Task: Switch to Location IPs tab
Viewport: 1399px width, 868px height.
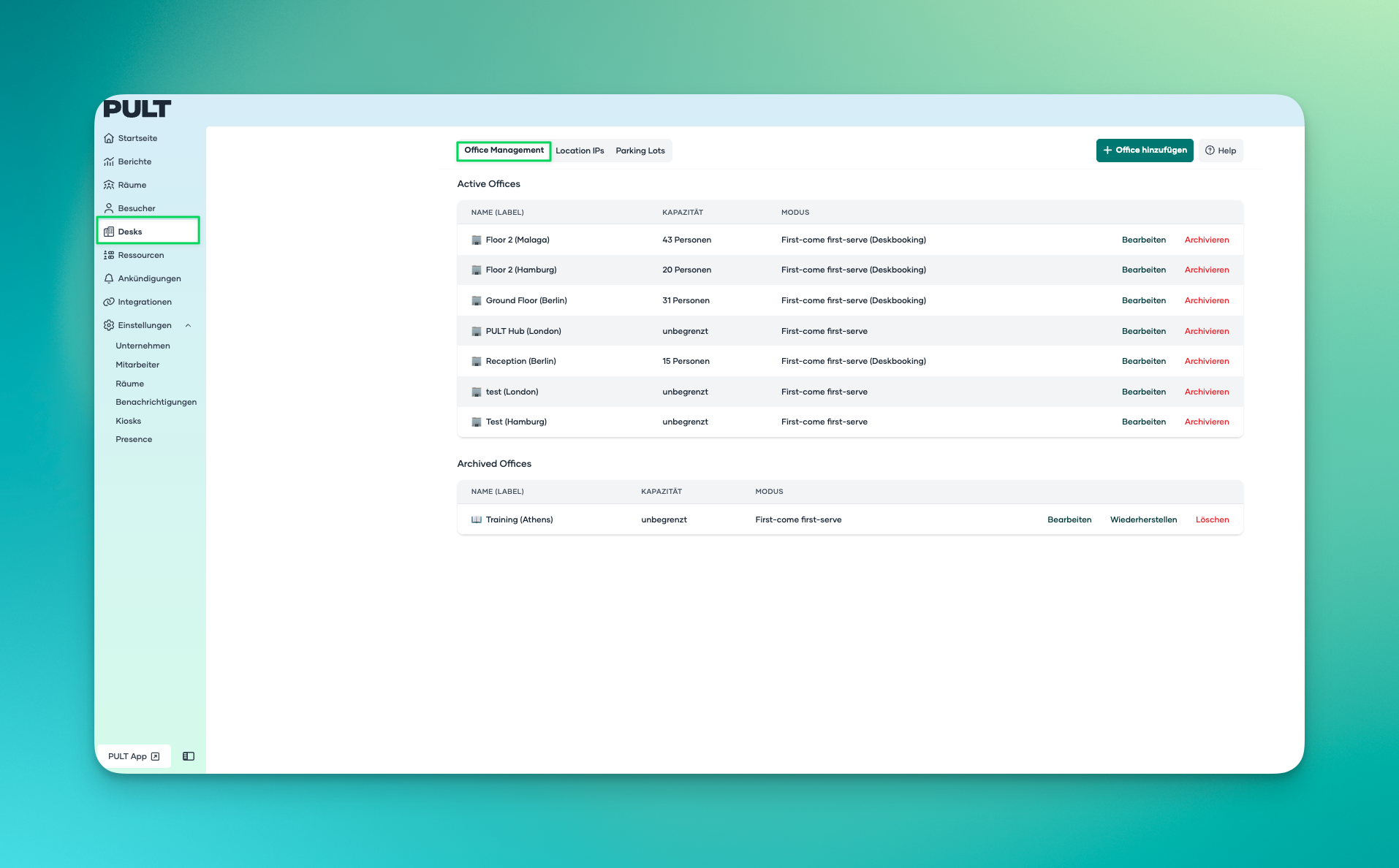Action: click(580, 151)
